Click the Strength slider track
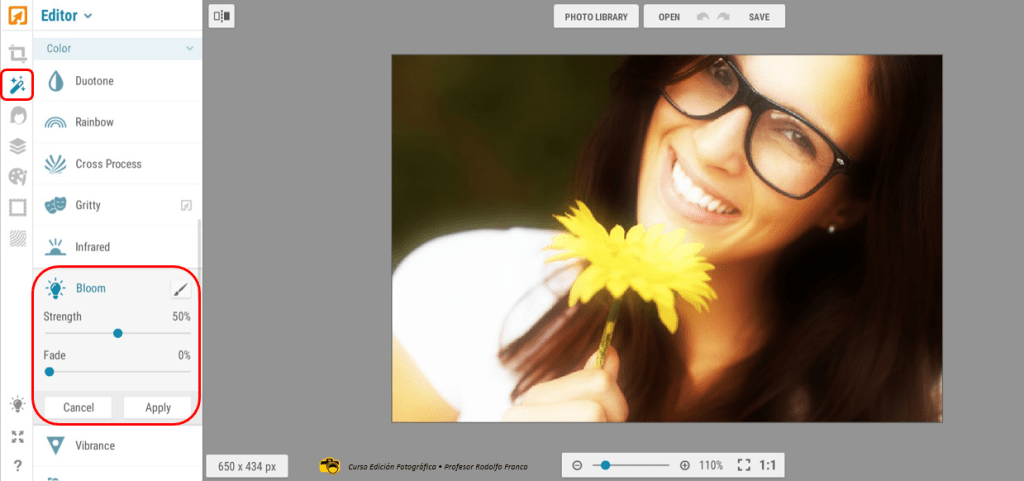1024x481 pixels. 150,333
